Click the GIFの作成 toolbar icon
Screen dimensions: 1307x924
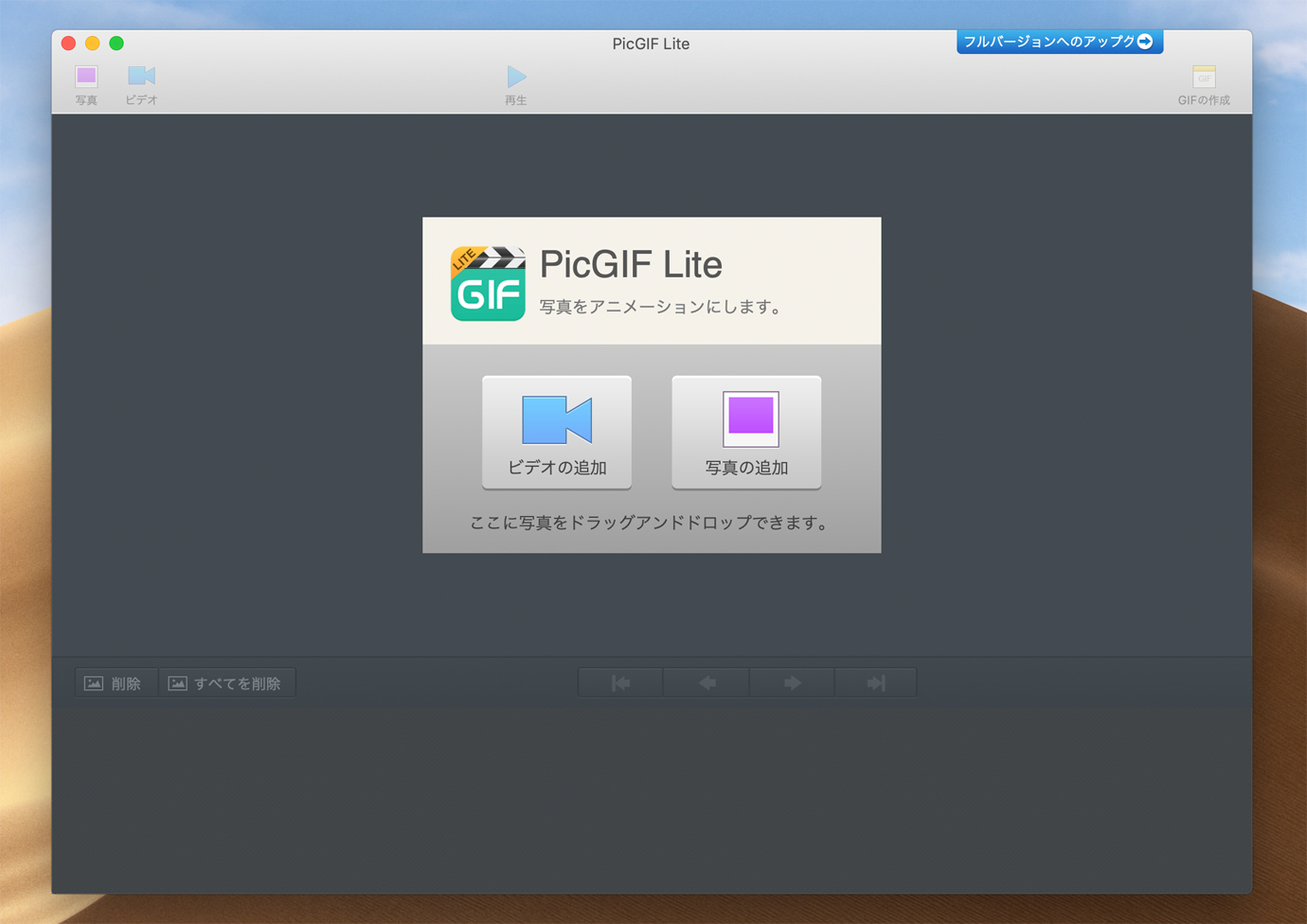tap(1204, 84)
